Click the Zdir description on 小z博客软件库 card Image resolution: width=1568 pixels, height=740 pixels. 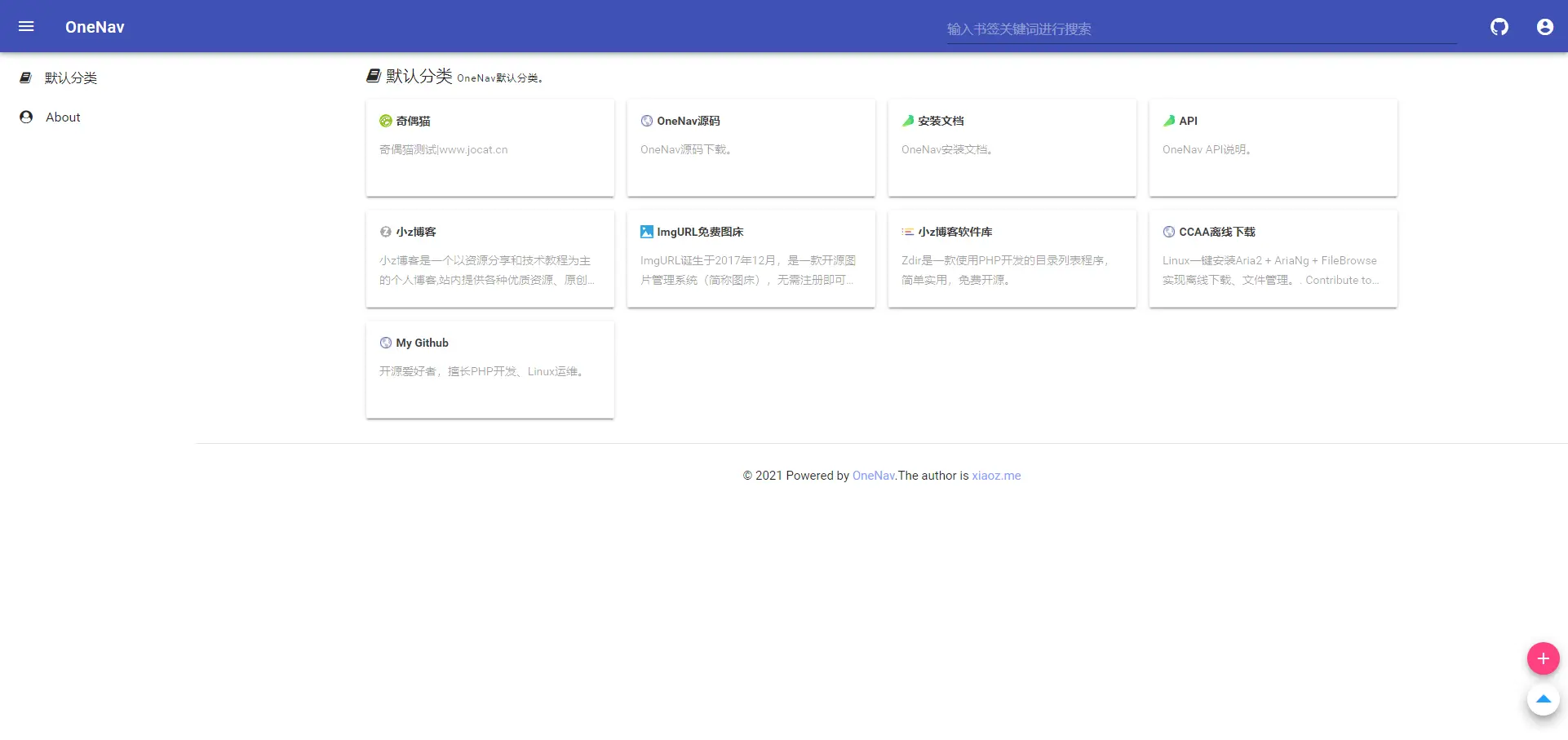[1005, 270]
